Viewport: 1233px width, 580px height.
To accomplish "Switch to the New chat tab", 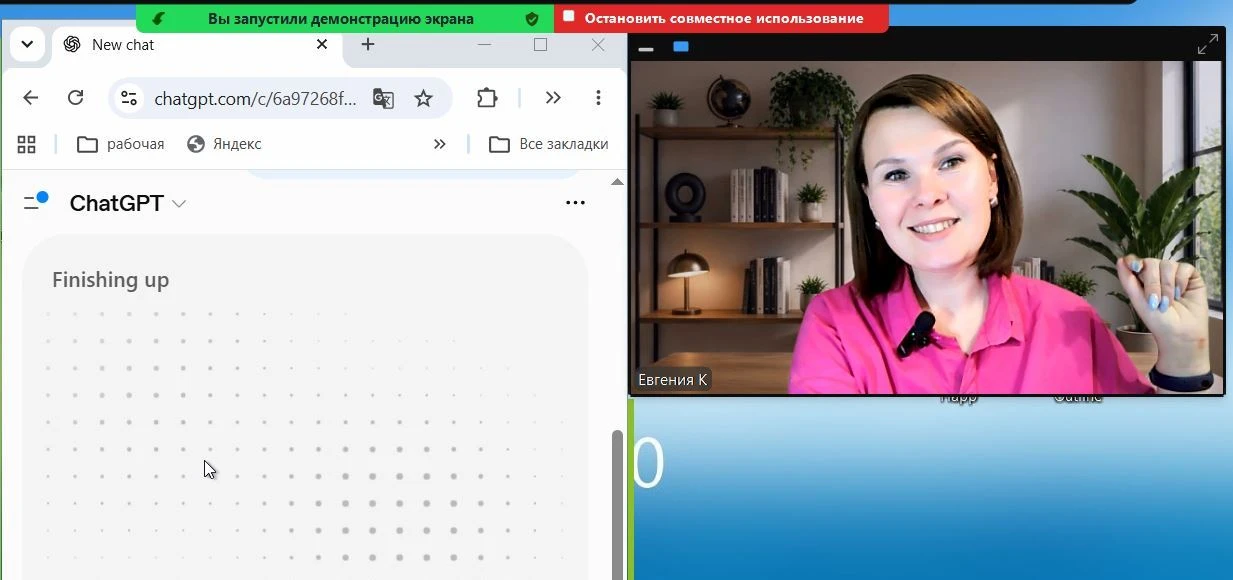I will point(195,45).
